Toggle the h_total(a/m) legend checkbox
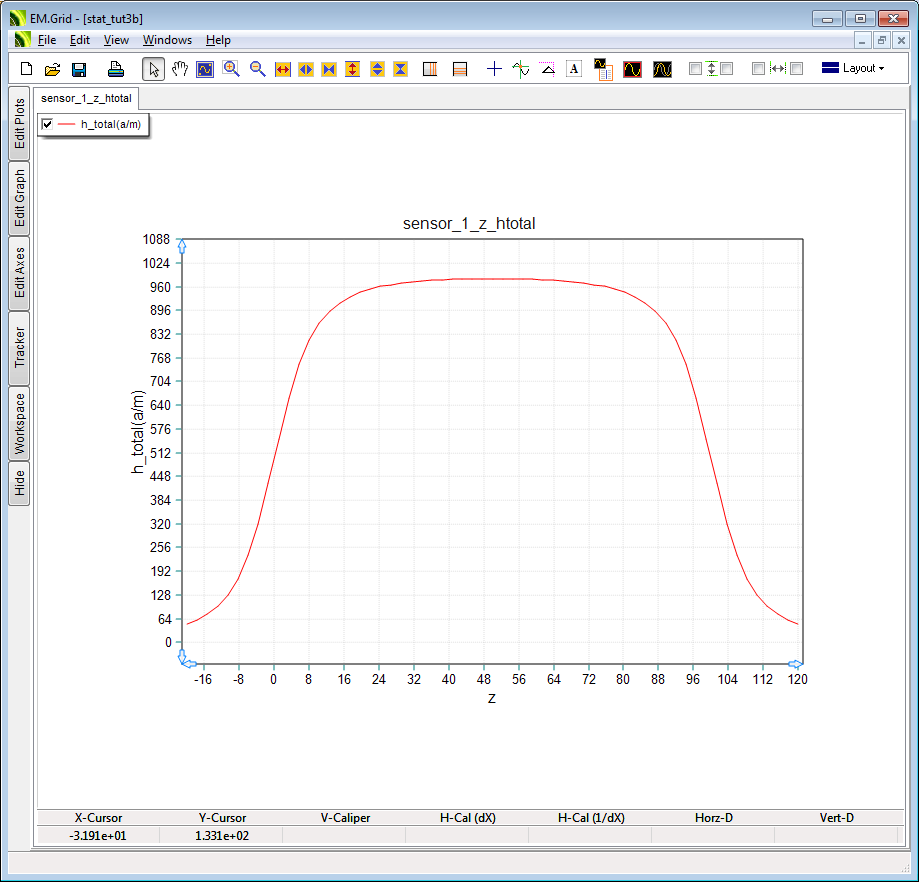Image resolution: width=919 pixels, height=882 pixels. (47, 124)
